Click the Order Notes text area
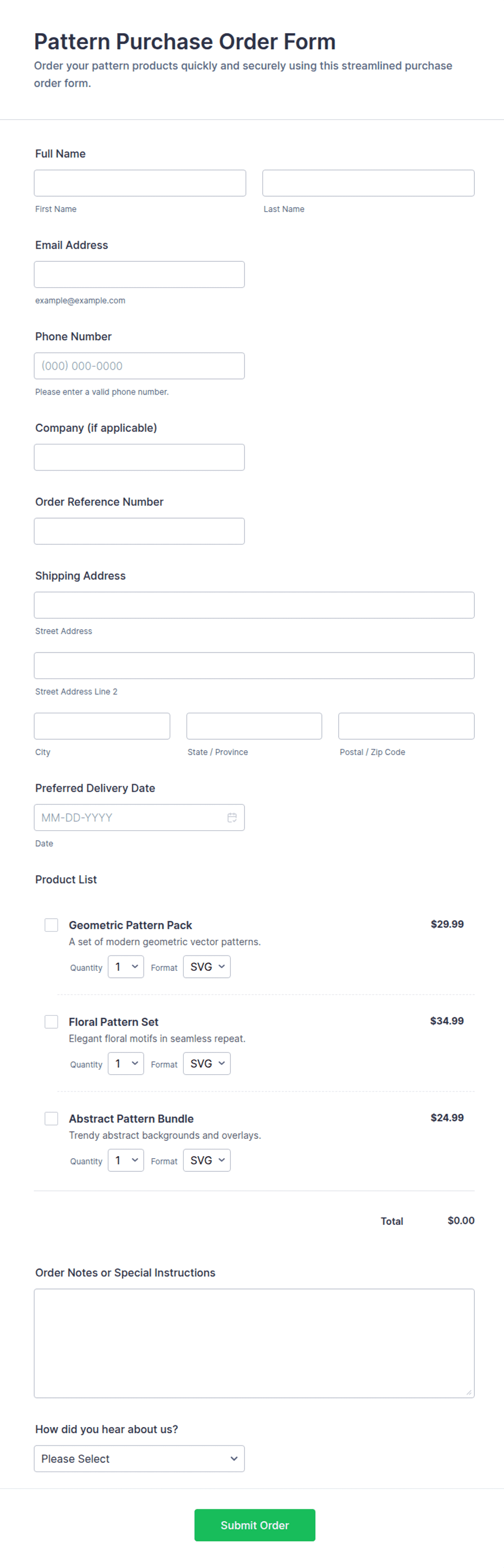The width and height of the screenshot is (504, 1568). (254, 1344)
